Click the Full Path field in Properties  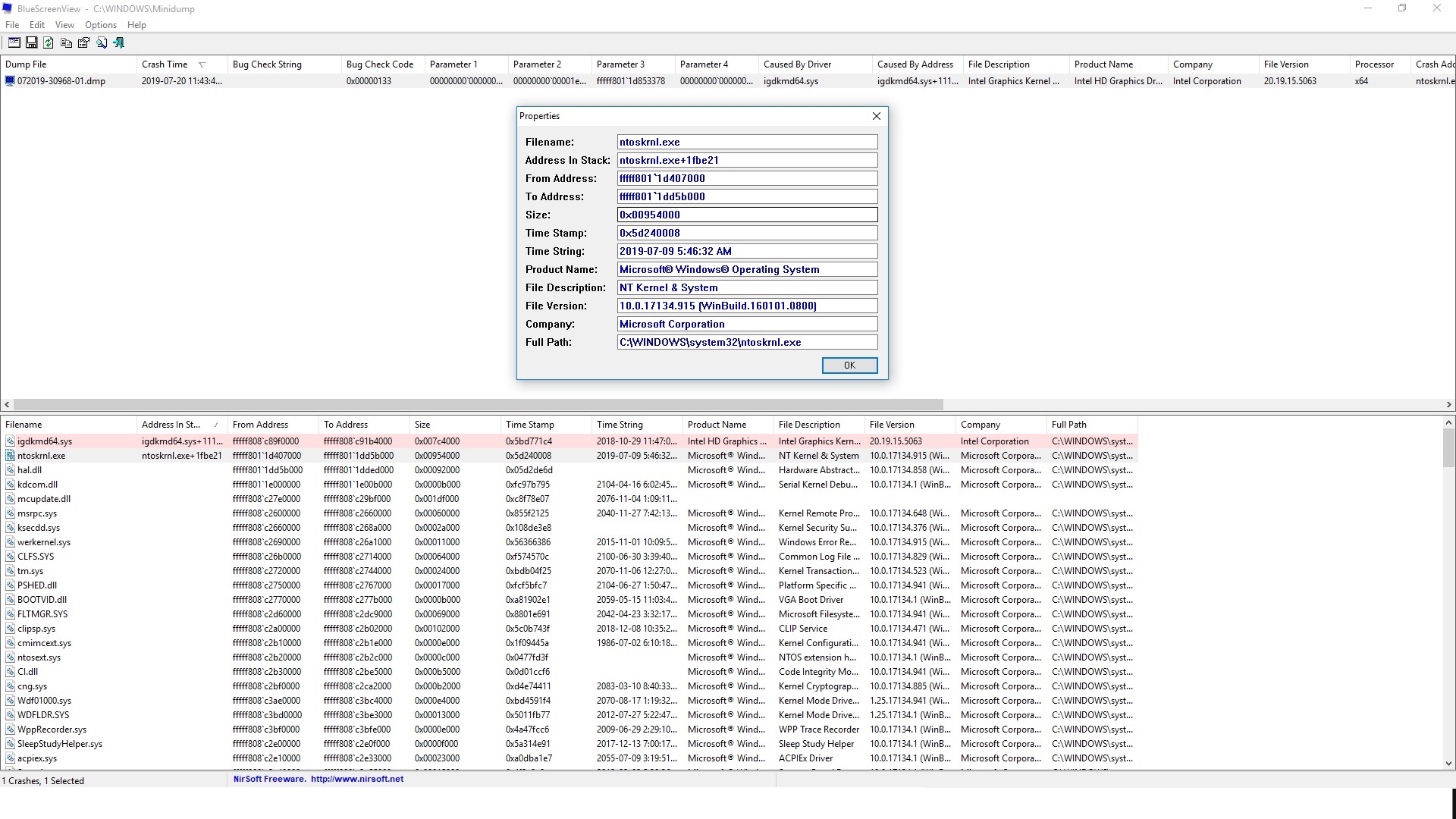[x=747, y=342]
